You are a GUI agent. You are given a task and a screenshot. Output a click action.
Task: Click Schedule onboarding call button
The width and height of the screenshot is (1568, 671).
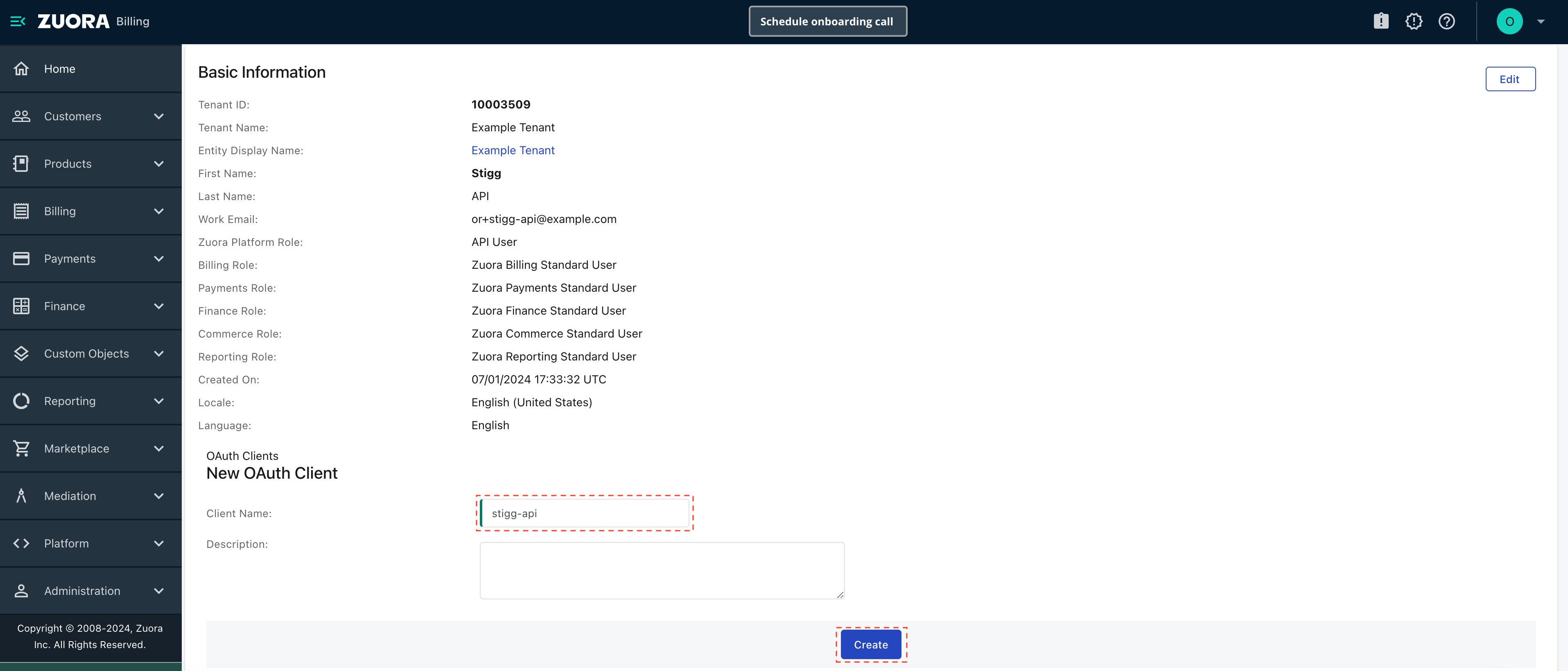click(827, 21)
